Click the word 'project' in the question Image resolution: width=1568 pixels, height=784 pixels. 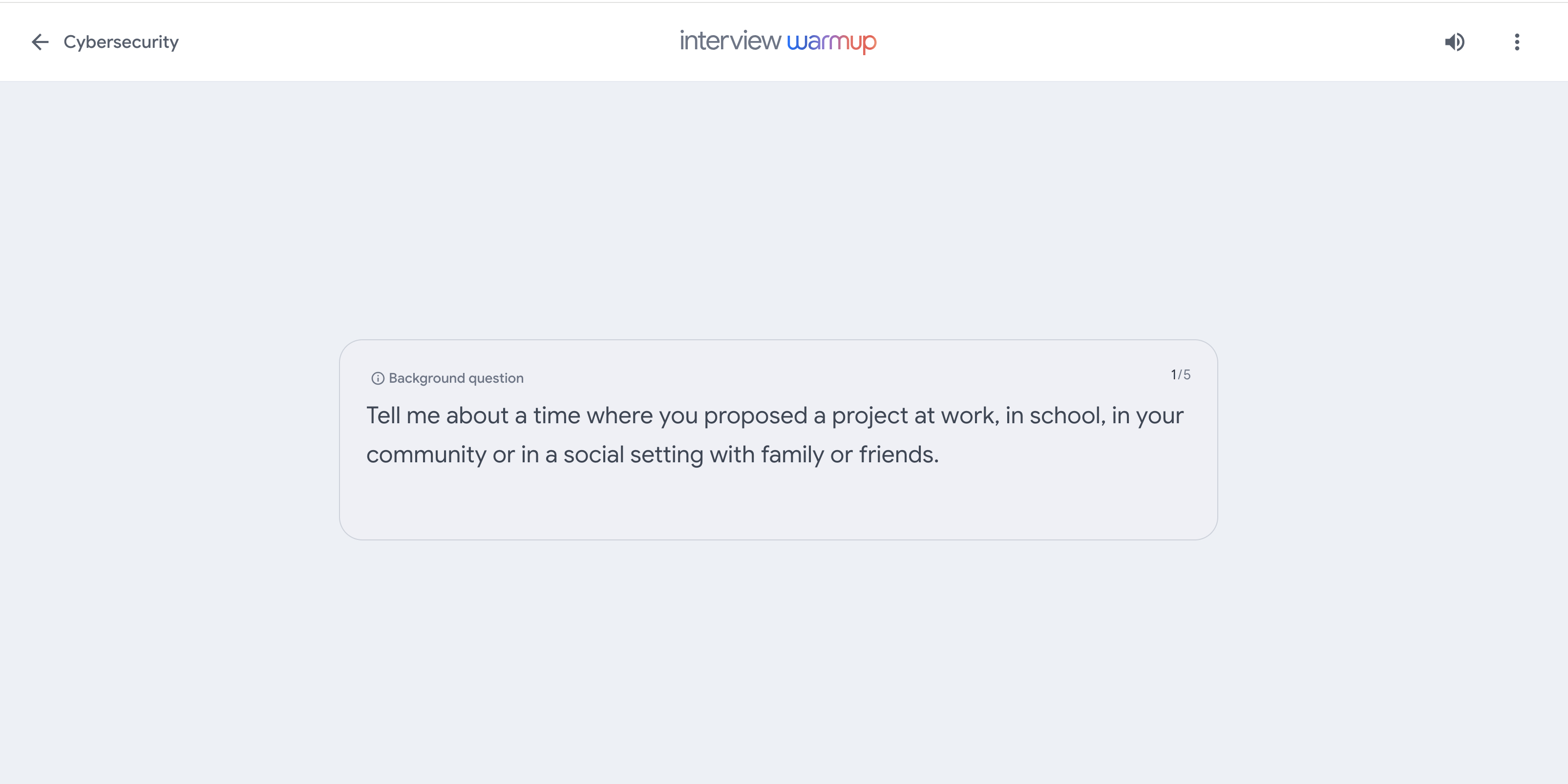(x=870, y=416)
